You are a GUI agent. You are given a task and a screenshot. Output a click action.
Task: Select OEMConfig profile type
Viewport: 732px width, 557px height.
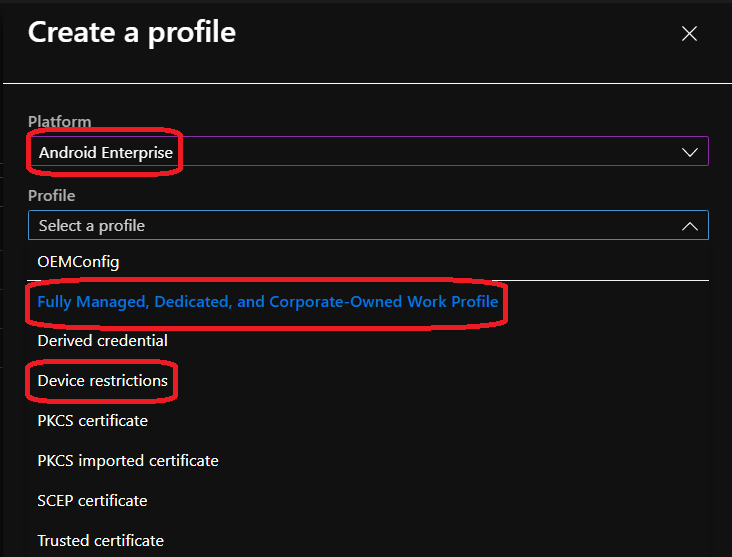point(79,261)
